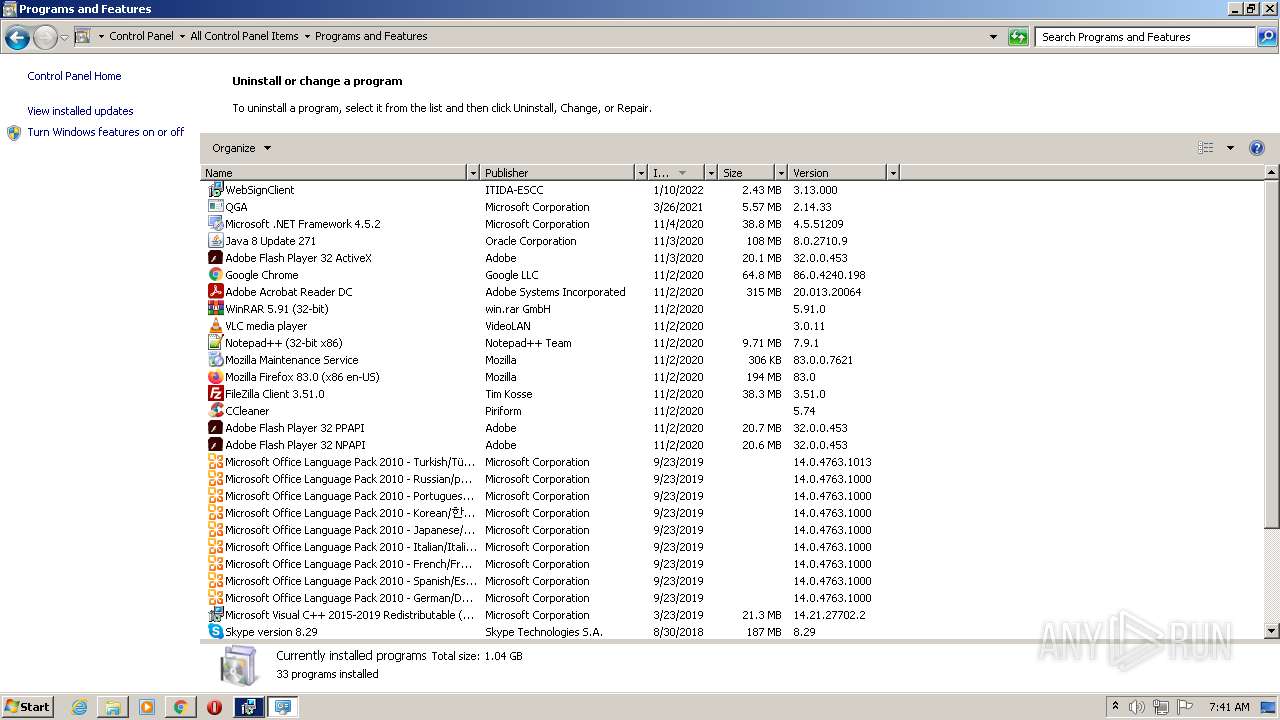Screen dimensions: 1280x720
Task: Sort by the Size column header
Action: [x=746, y=173]
